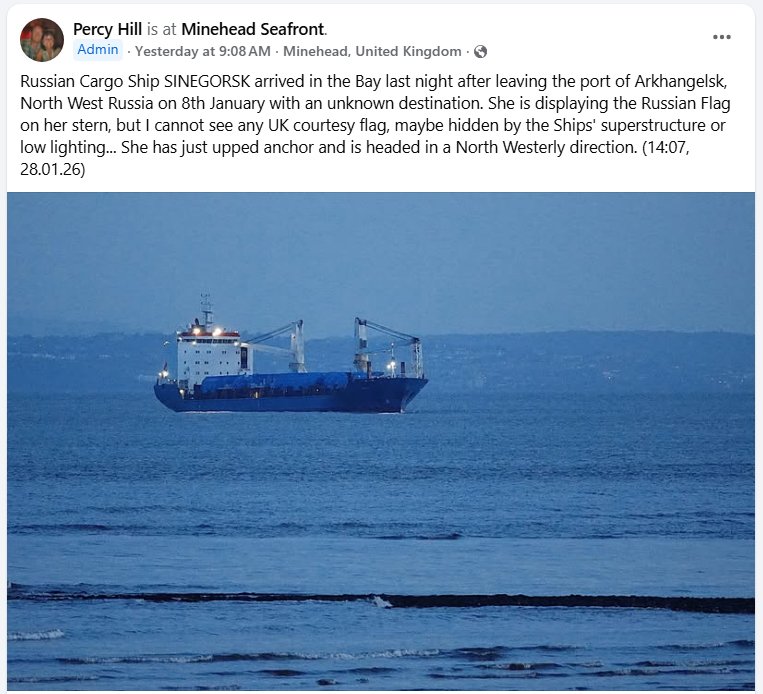Open the post's three-dot options menu
Screen dimensions: 763x694
[722, 37]
